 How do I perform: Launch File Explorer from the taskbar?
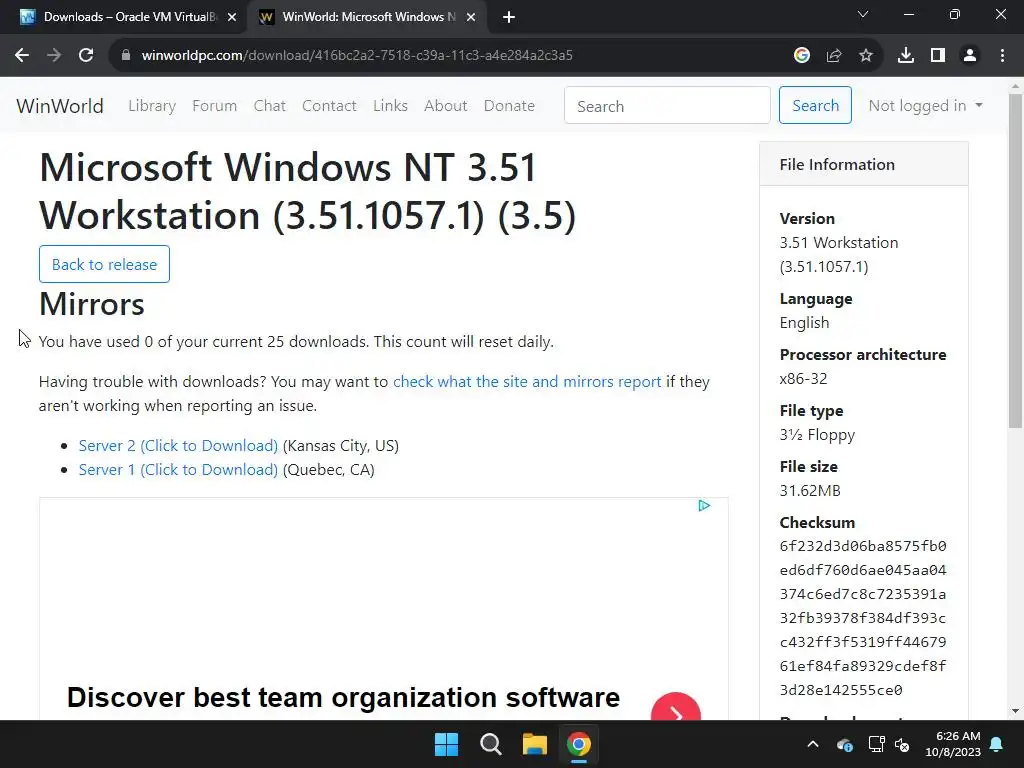534,744
